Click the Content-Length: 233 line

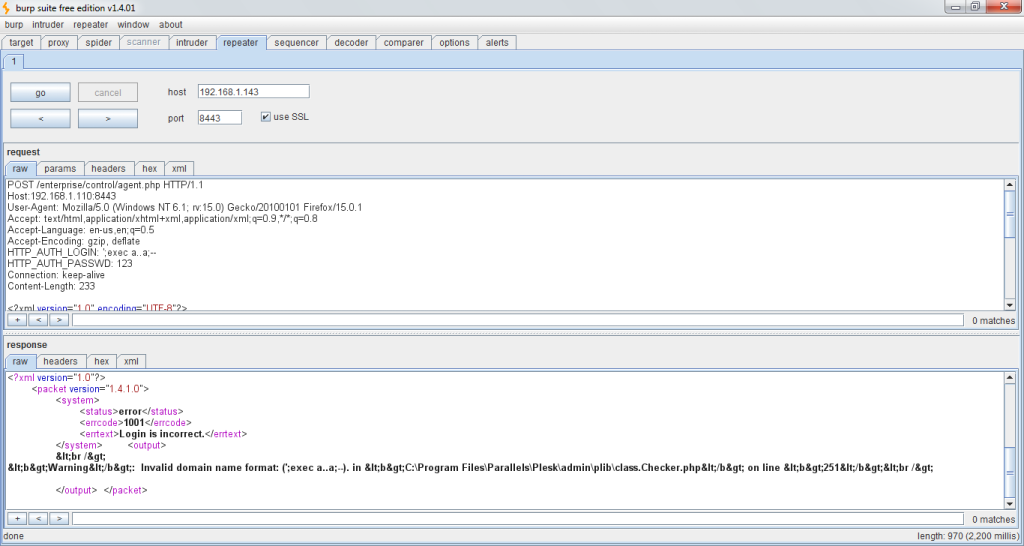(x=51, y=286)
